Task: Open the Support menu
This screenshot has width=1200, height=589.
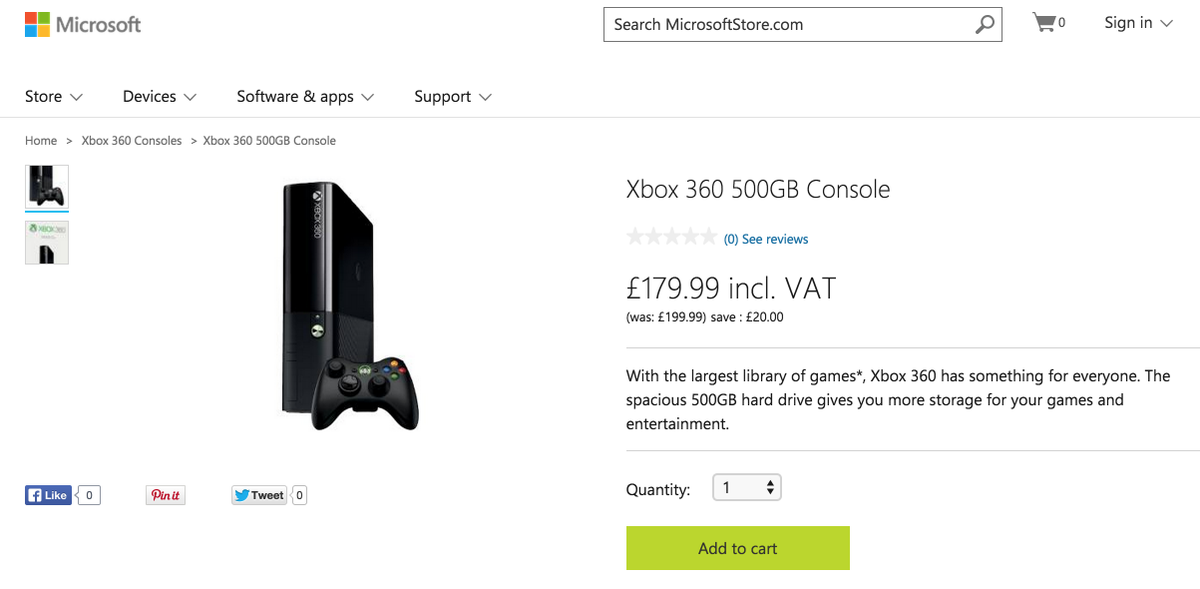Action: (453, 96)
